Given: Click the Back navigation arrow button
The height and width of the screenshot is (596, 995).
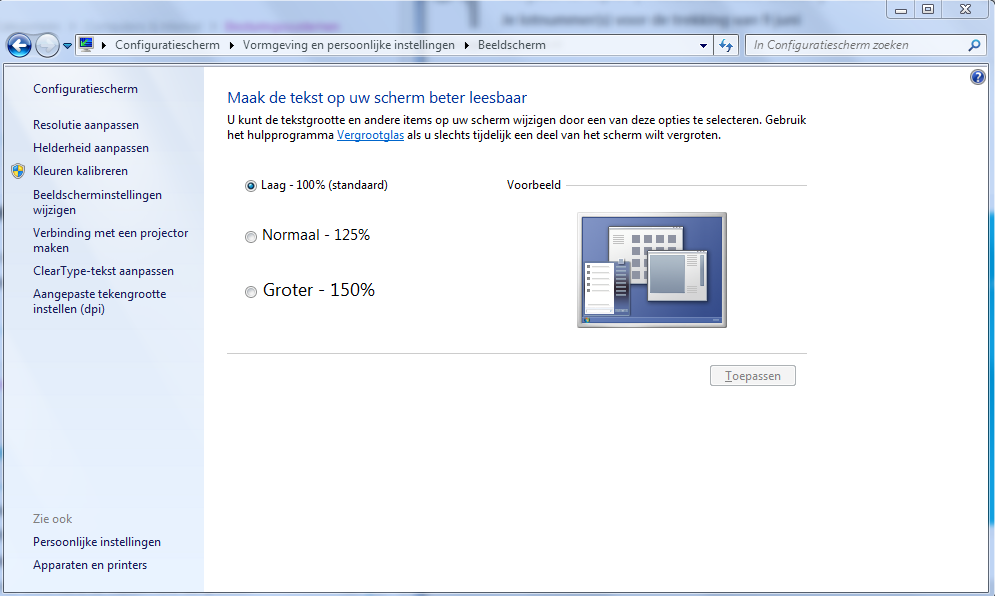Looking at the screenshot, I should 19,45.
